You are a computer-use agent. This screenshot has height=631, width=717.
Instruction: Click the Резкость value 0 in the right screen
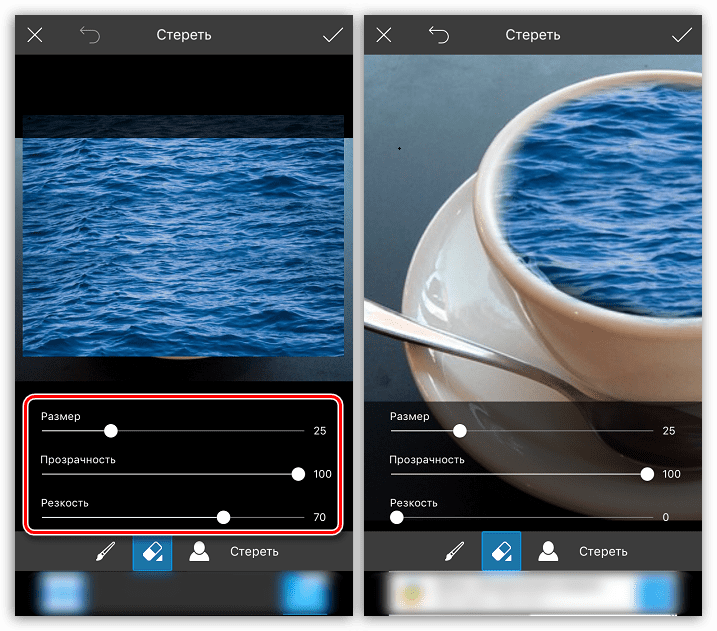[x=666, y=517]
